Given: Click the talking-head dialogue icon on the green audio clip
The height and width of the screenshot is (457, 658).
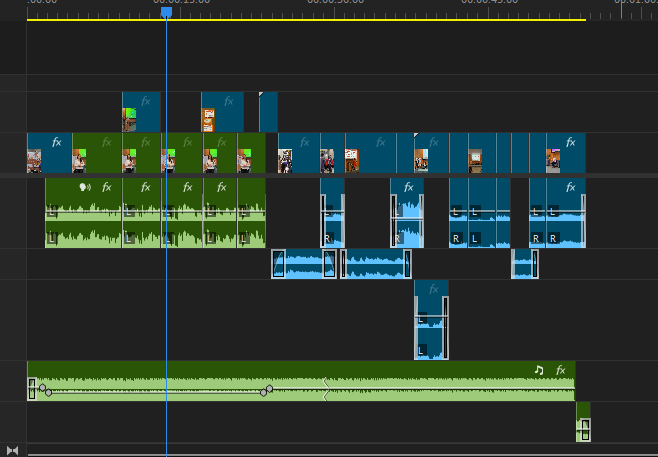Looking at the screenshot, I should (x=85, y=187).
